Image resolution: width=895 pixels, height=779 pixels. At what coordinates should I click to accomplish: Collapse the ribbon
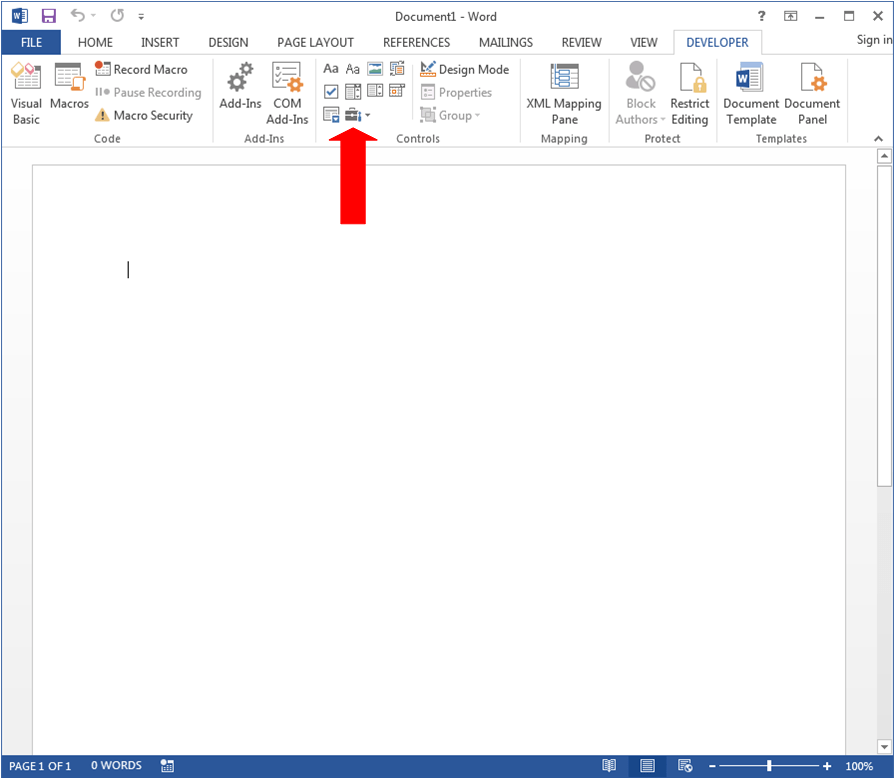tap(878, 139)
